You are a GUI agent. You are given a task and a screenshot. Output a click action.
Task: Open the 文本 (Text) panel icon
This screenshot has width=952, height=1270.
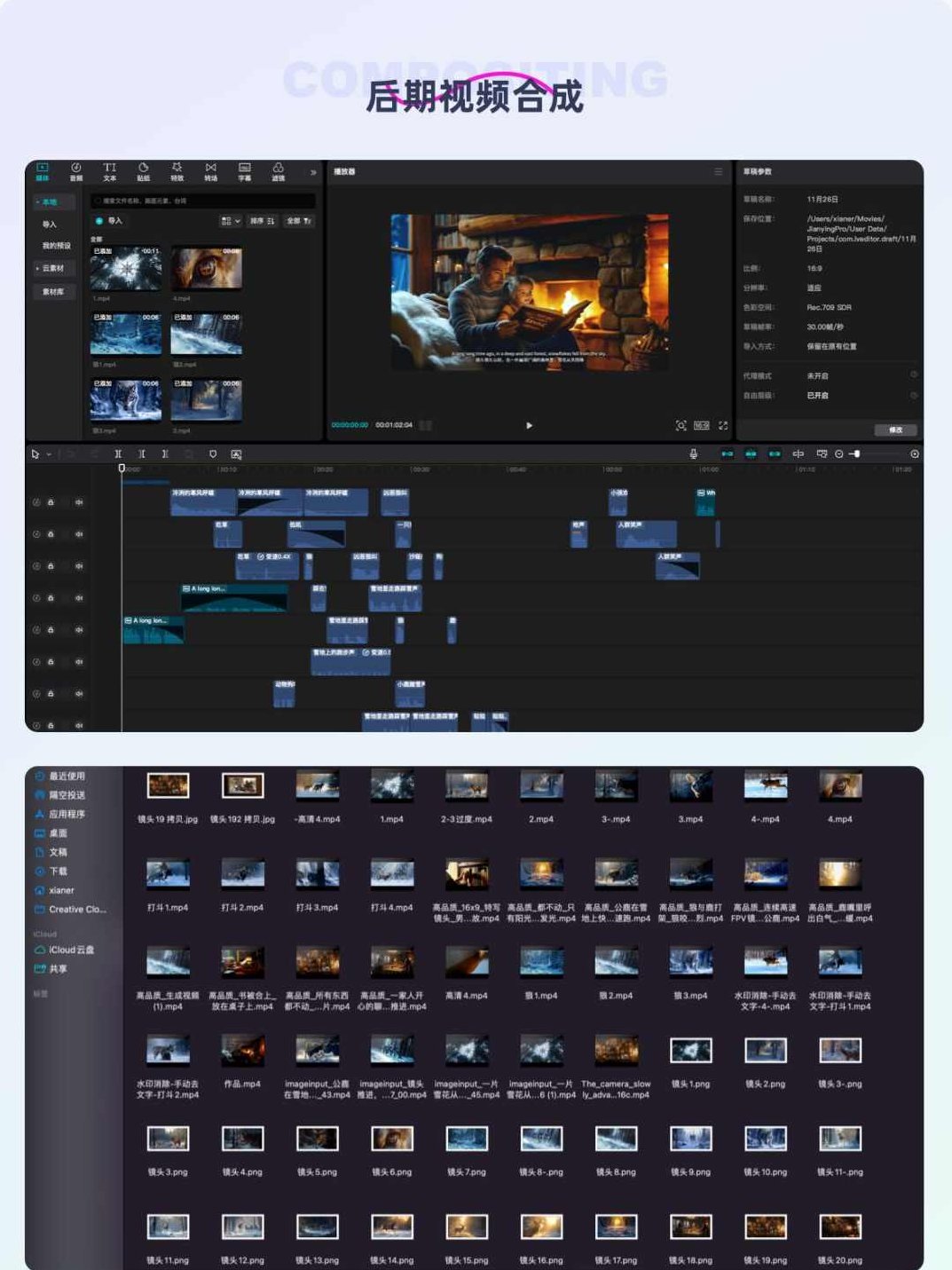(110, 171)
